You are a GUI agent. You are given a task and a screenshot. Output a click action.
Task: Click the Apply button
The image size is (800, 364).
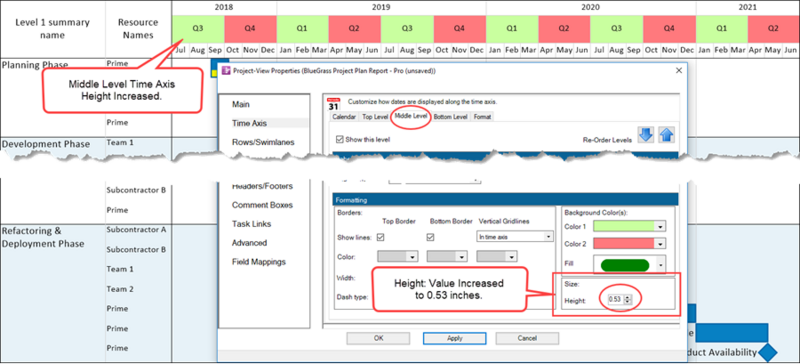pos(454,338)
